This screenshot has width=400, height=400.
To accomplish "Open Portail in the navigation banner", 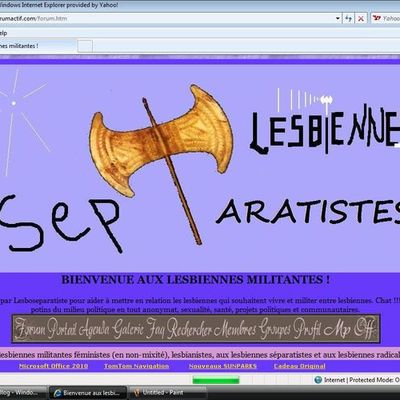I will click(62, 328).
